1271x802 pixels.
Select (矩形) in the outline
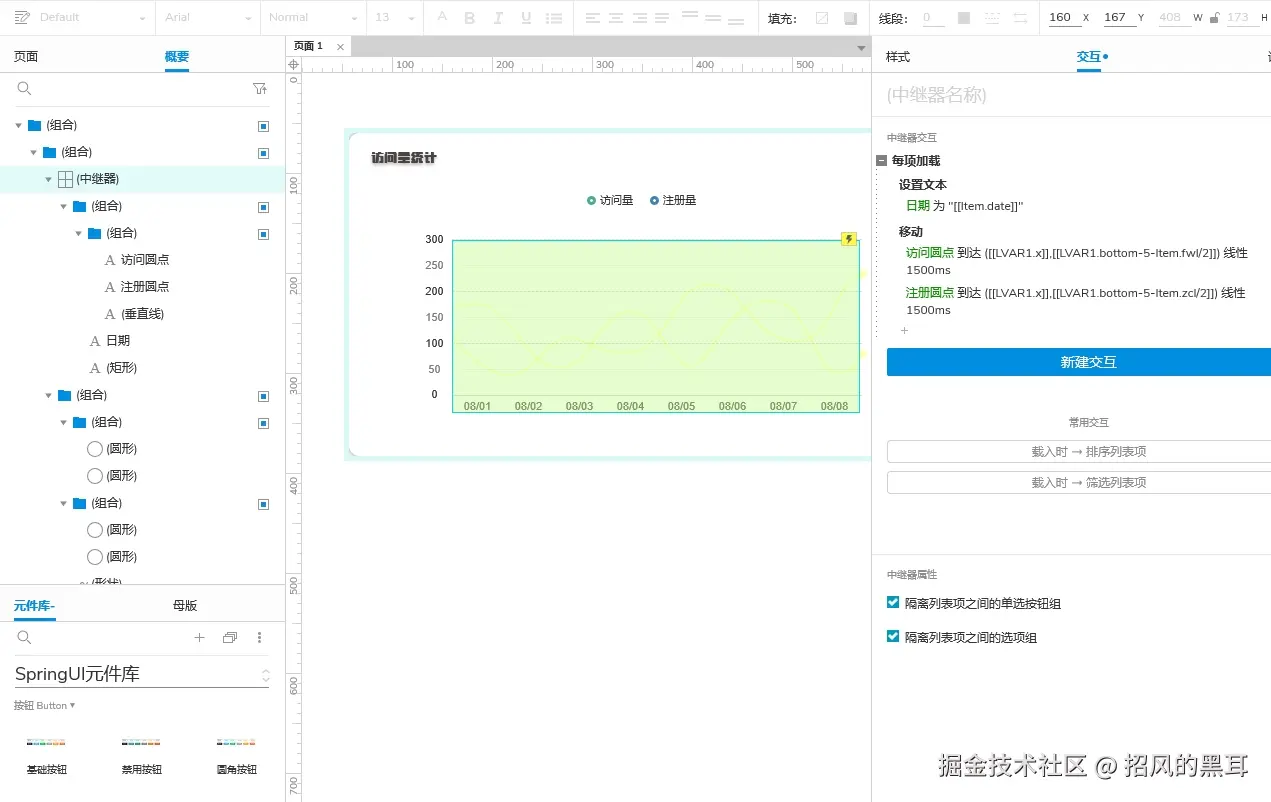(121, 368)
